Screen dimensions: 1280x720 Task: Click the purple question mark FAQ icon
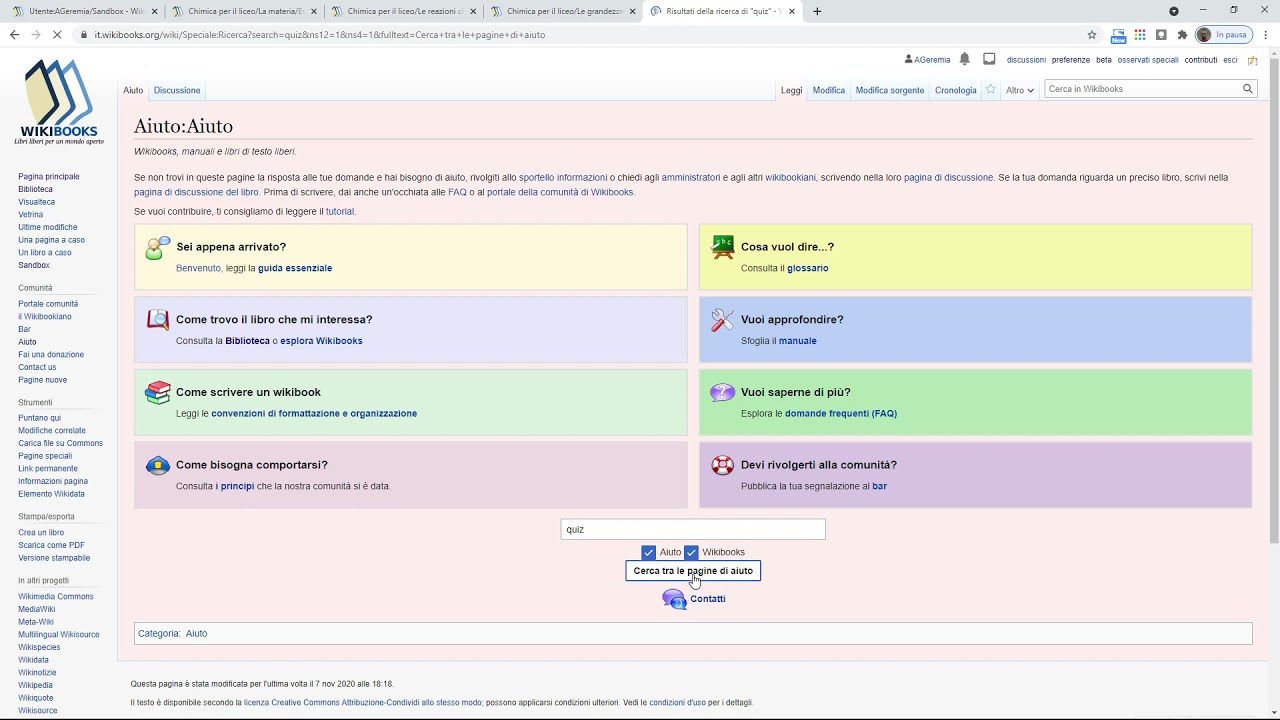722,392
